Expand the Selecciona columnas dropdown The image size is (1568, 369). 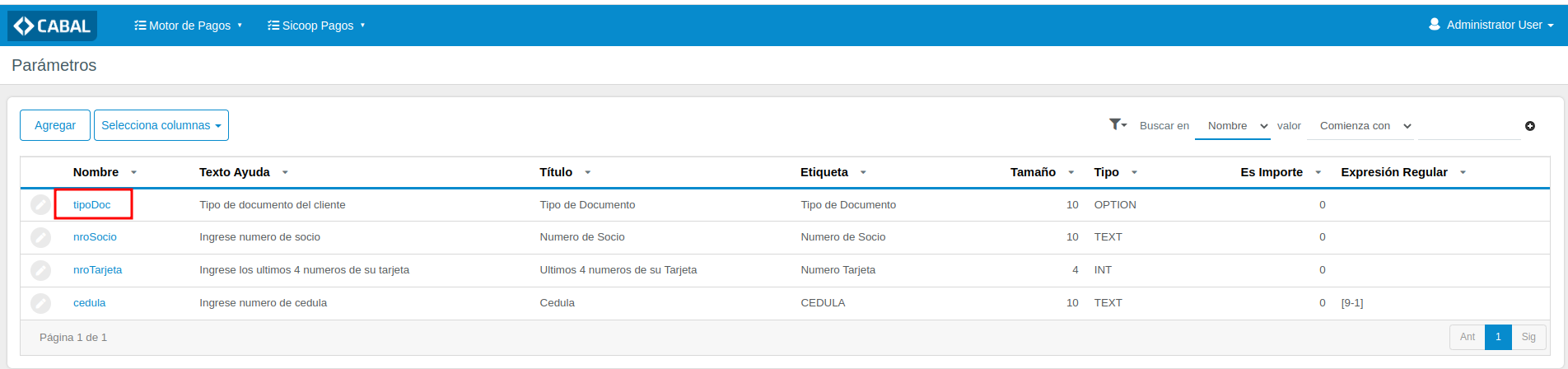161,125
